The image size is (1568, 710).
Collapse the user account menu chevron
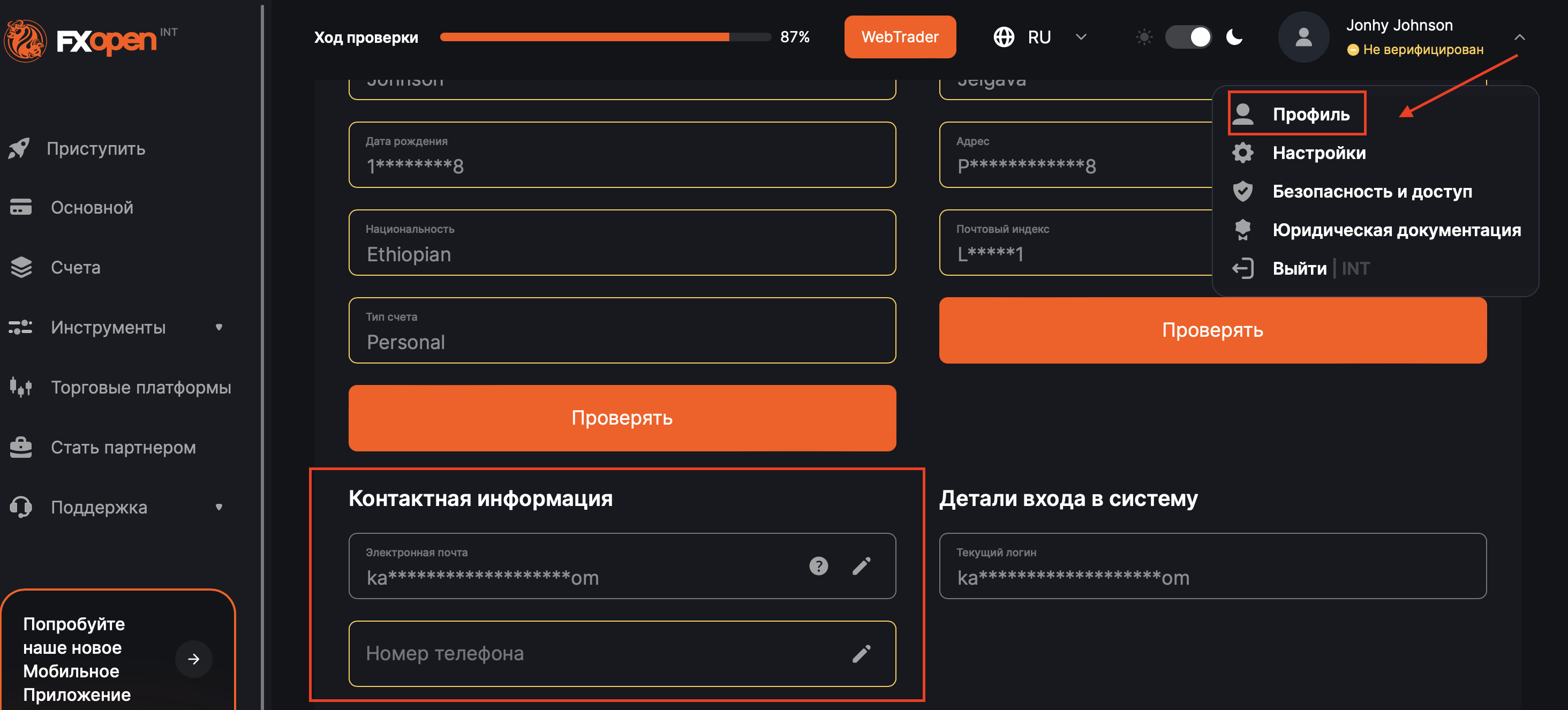(x=1519, y=37)
